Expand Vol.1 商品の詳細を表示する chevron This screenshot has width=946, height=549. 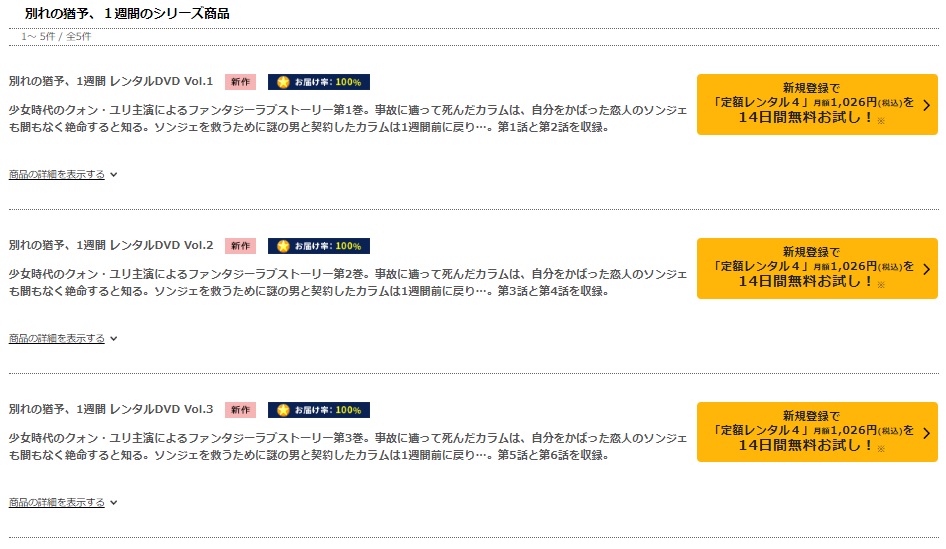point(113,175)
